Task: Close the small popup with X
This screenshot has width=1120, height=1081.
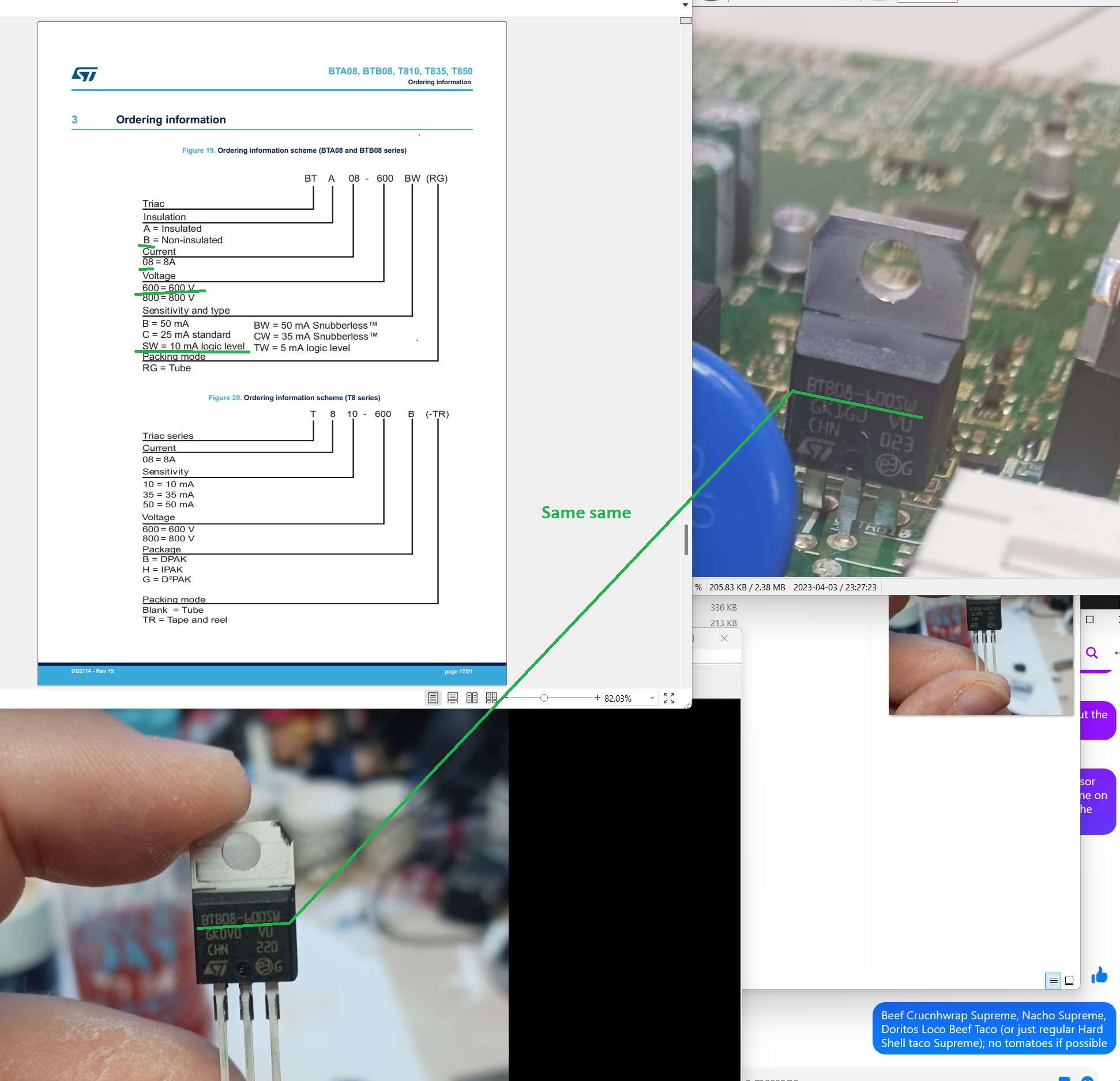Action: tap(724, 638)
